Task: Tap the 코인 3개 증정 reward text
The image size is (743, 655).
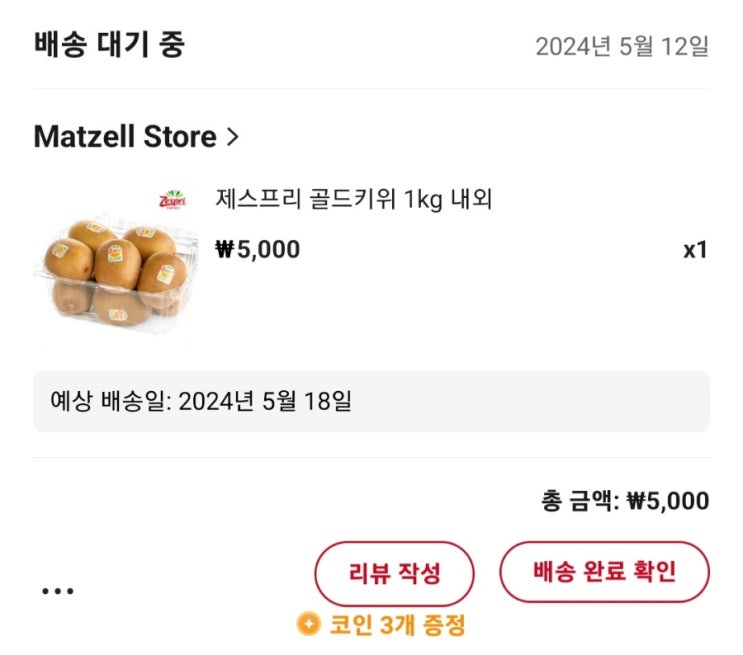Action: 395,626
